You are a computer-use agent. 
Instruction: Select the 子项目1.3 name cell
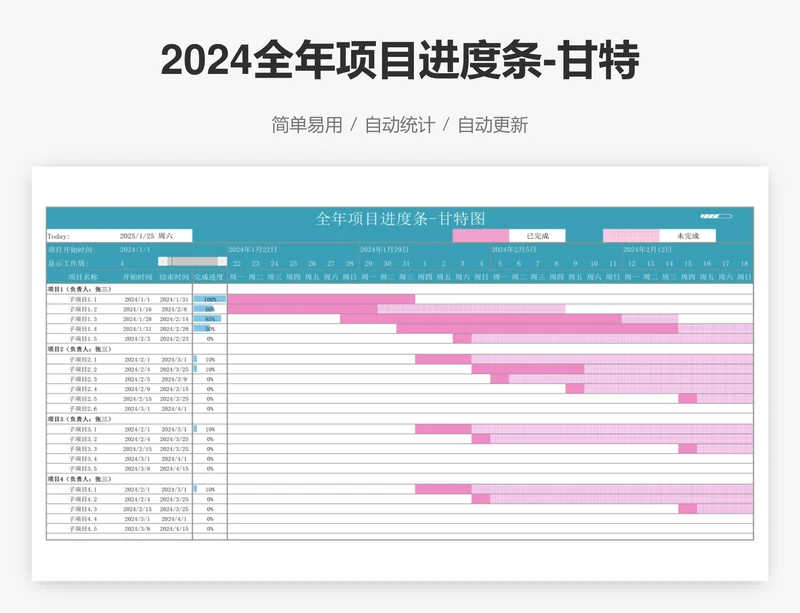[83, 319]
